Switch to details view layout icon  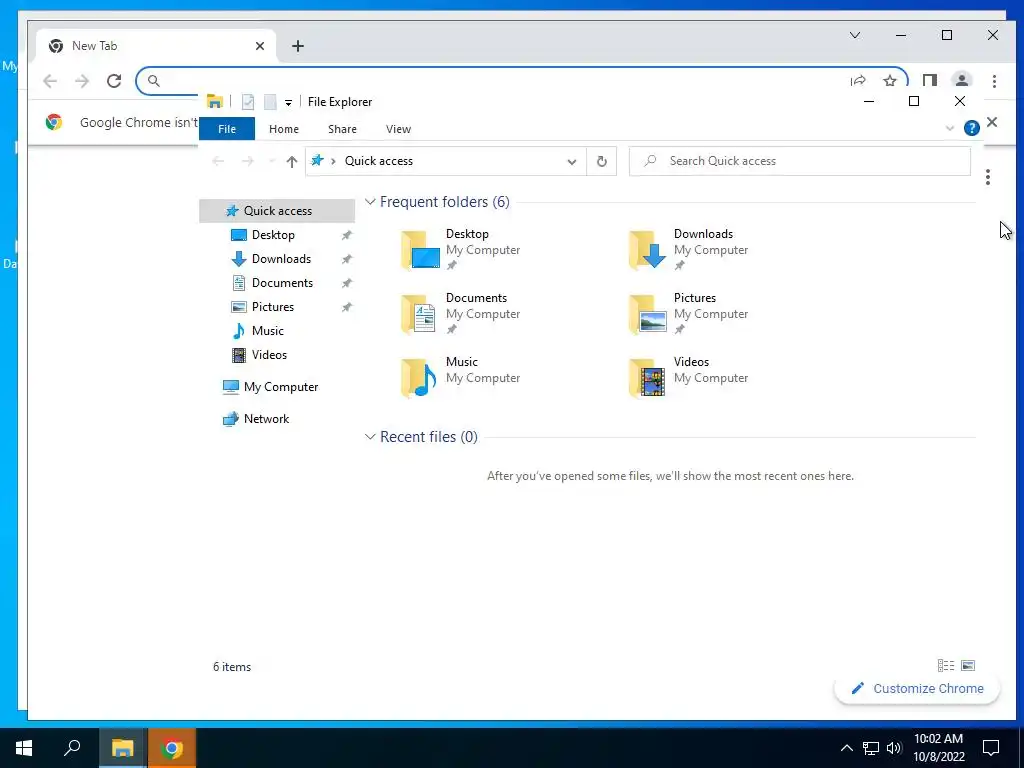(946, 665)
